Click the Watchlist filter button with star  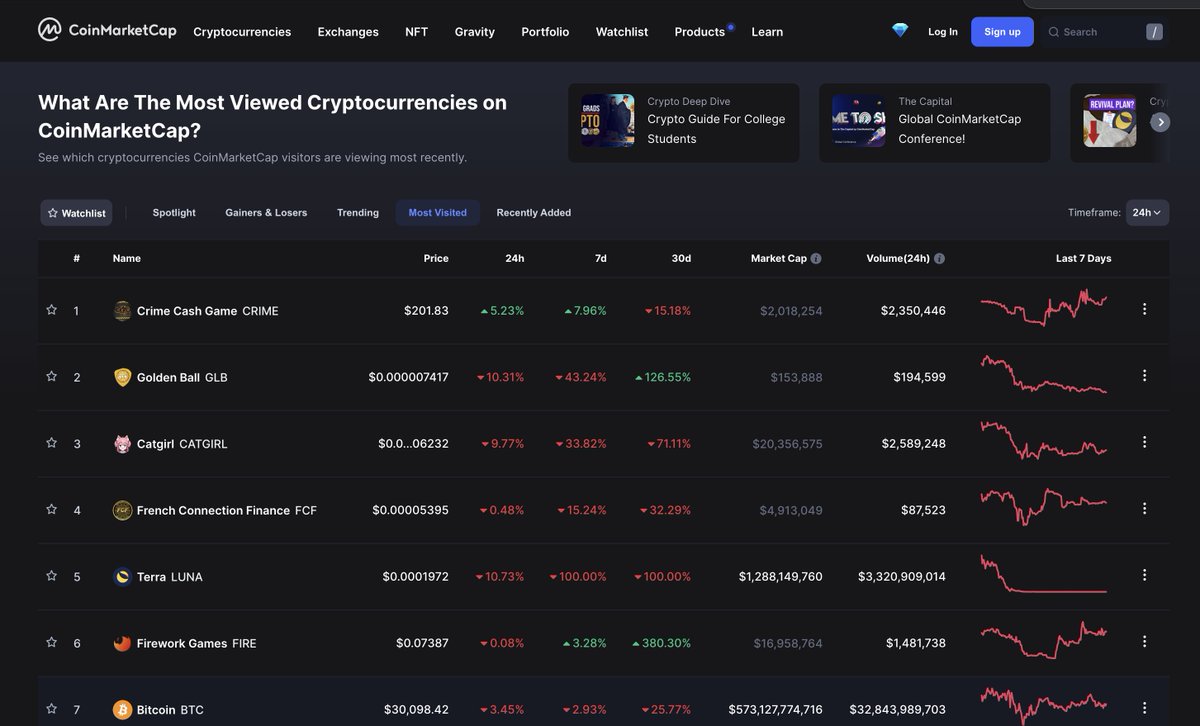point(77,213)
